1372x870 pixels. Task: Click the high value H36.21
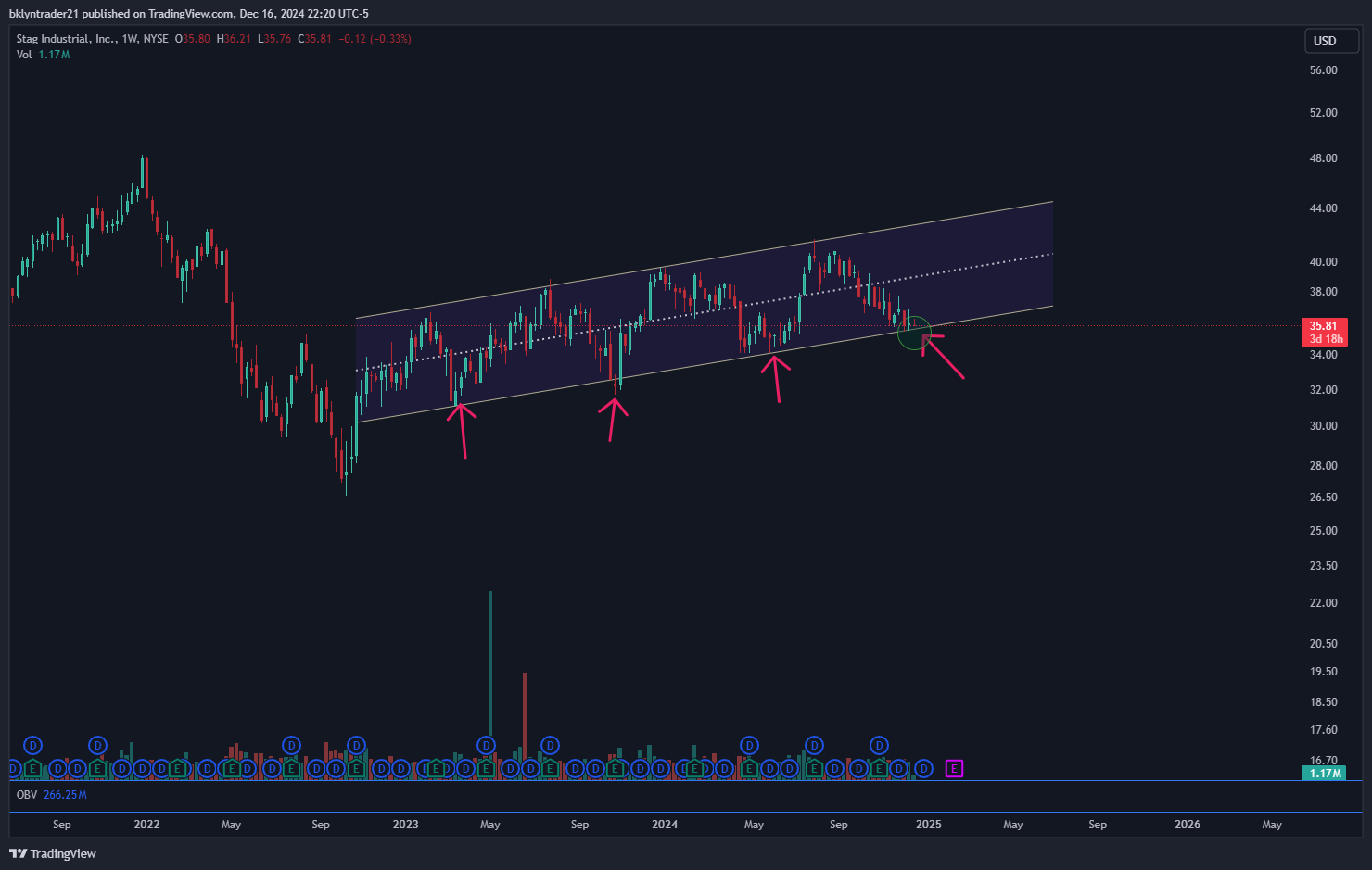pos(234,39)
